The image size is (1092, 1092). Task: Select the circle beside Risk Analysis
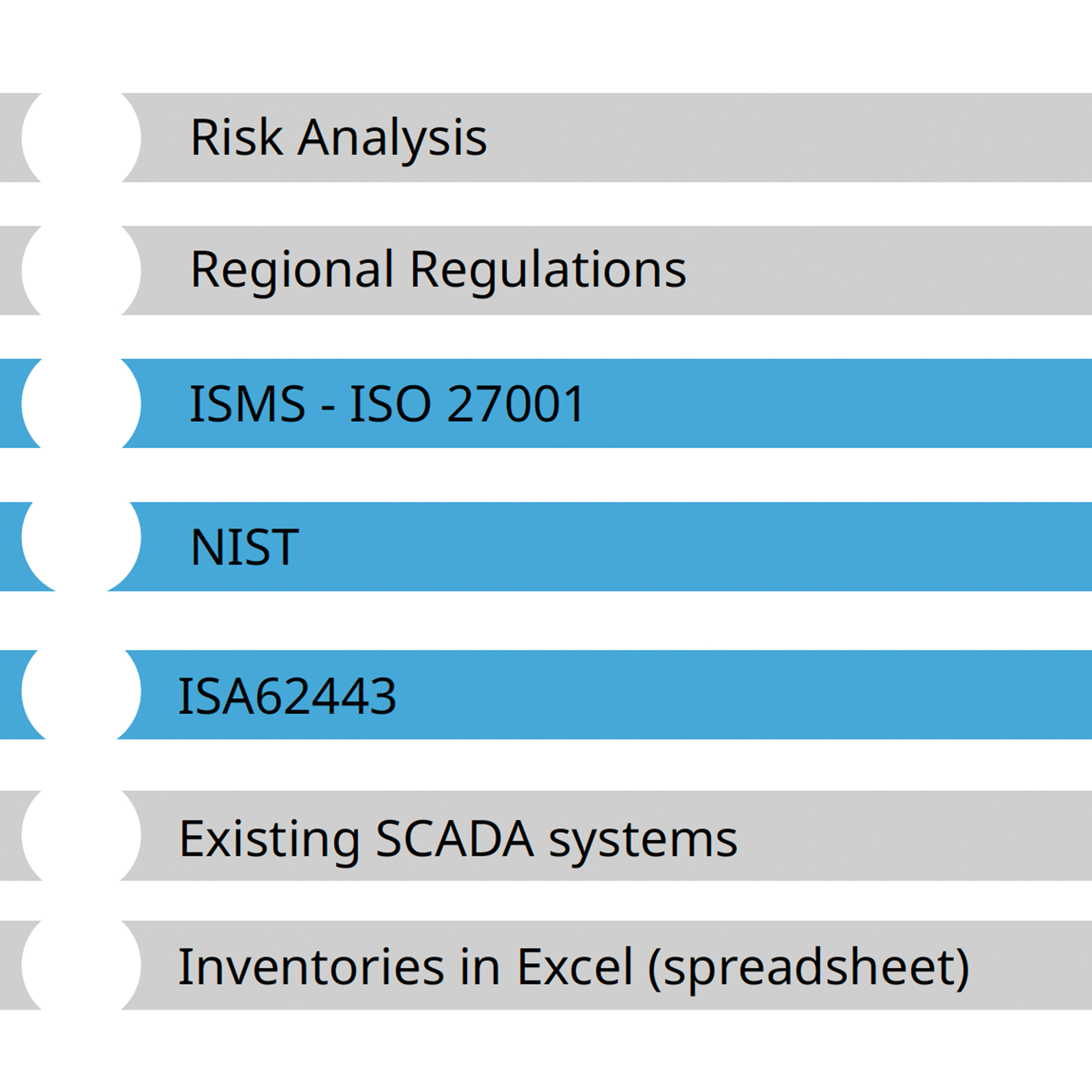tap(81, 138)
